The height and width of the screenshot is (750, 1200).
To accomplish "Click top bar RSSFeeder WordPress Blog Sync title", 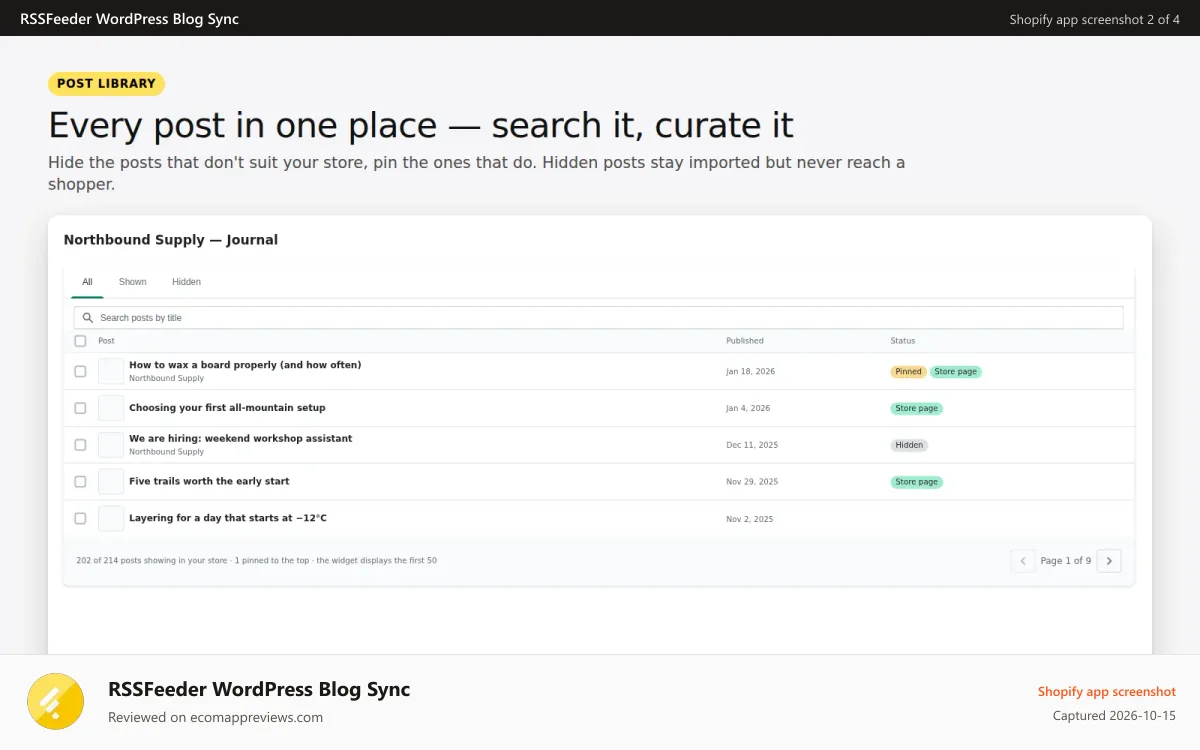I will 129,19.
